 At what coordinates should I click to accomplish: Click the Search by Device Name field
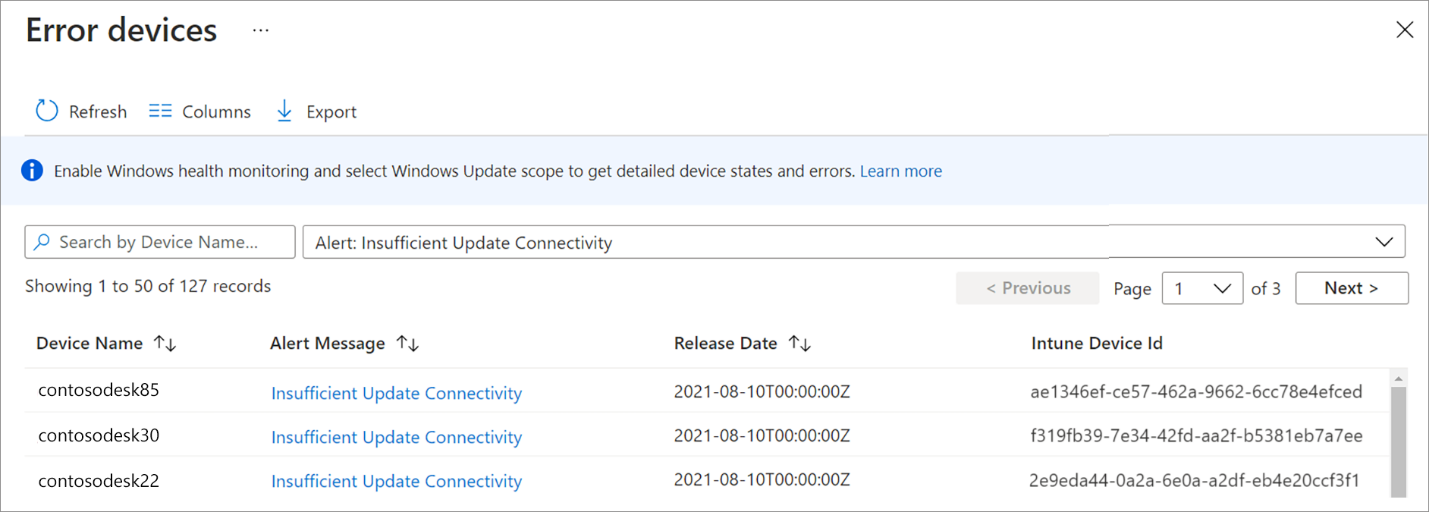pos(160,242)
